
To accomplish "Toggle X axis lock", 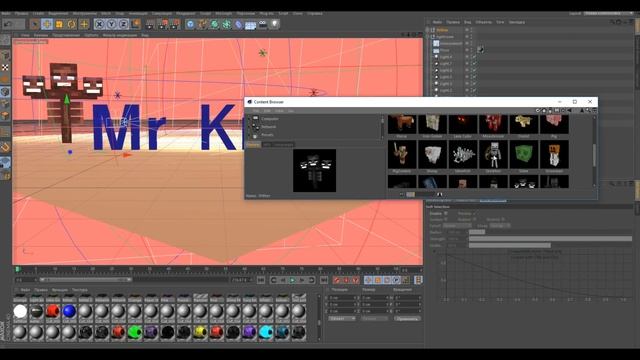I will (99, 24).
